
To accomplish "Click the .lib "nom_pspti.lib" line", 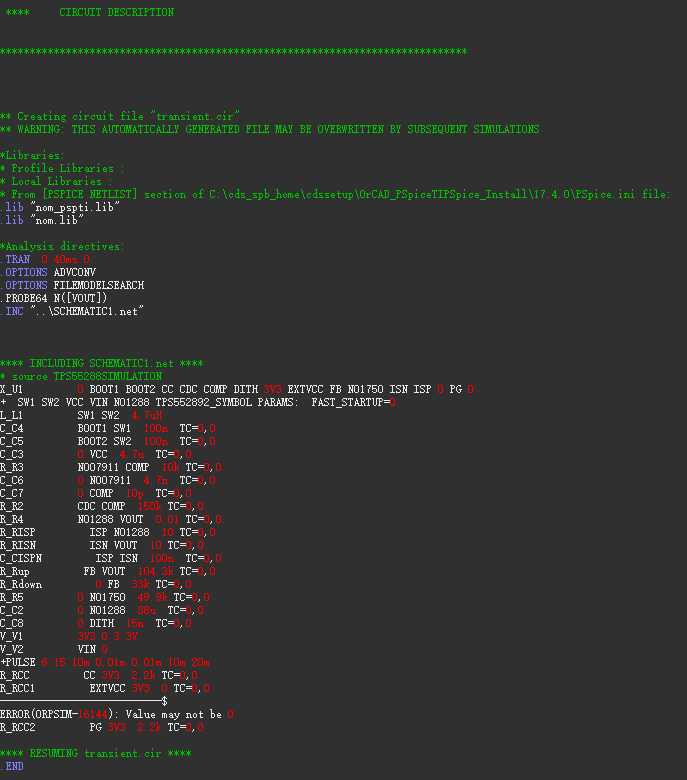I will coord(60,207).
